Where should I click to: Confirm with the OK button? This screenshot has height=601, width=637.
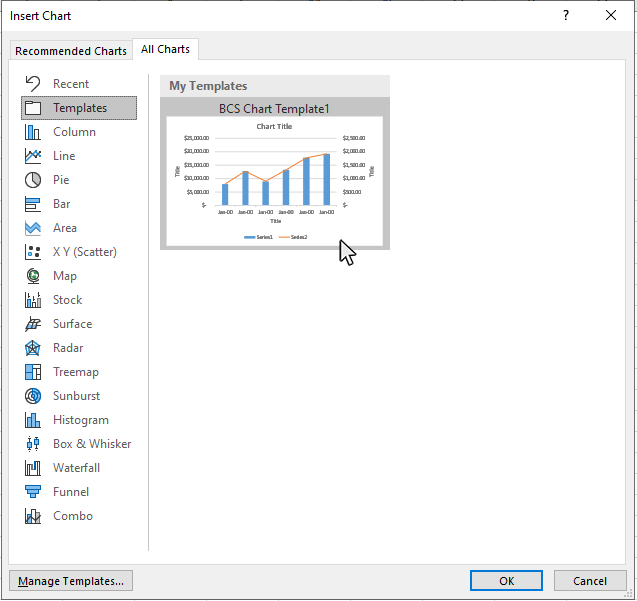point(506,581)
